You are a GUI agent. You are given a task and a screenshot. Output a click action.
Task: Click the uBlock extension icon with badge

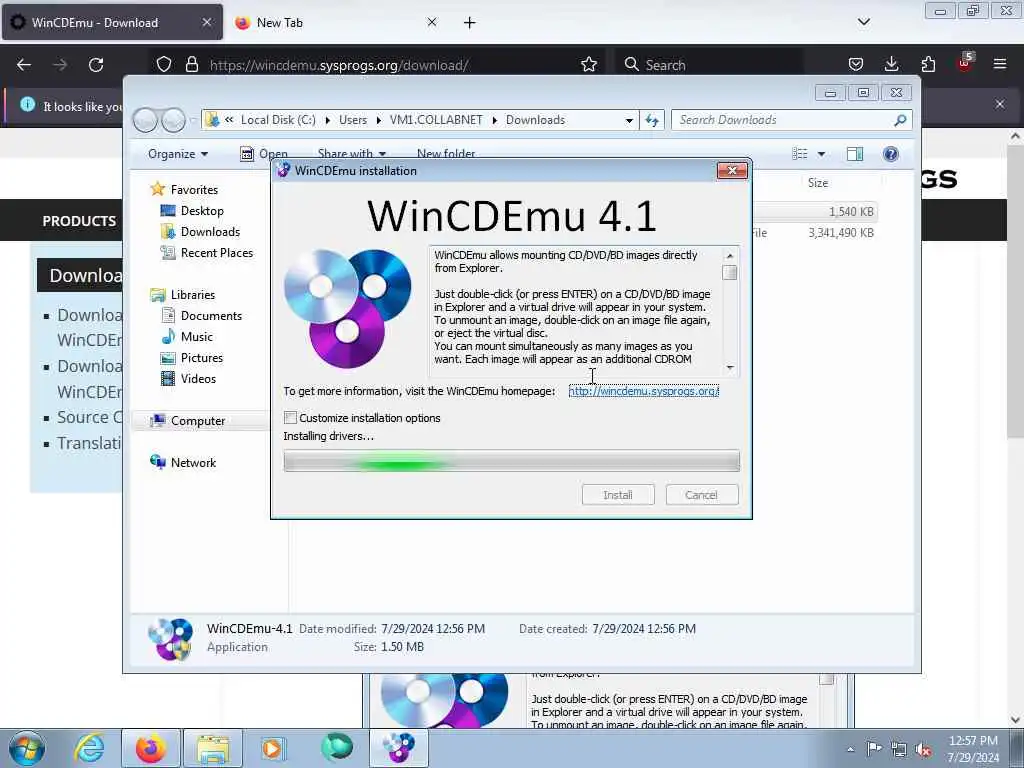pos(965,63)
